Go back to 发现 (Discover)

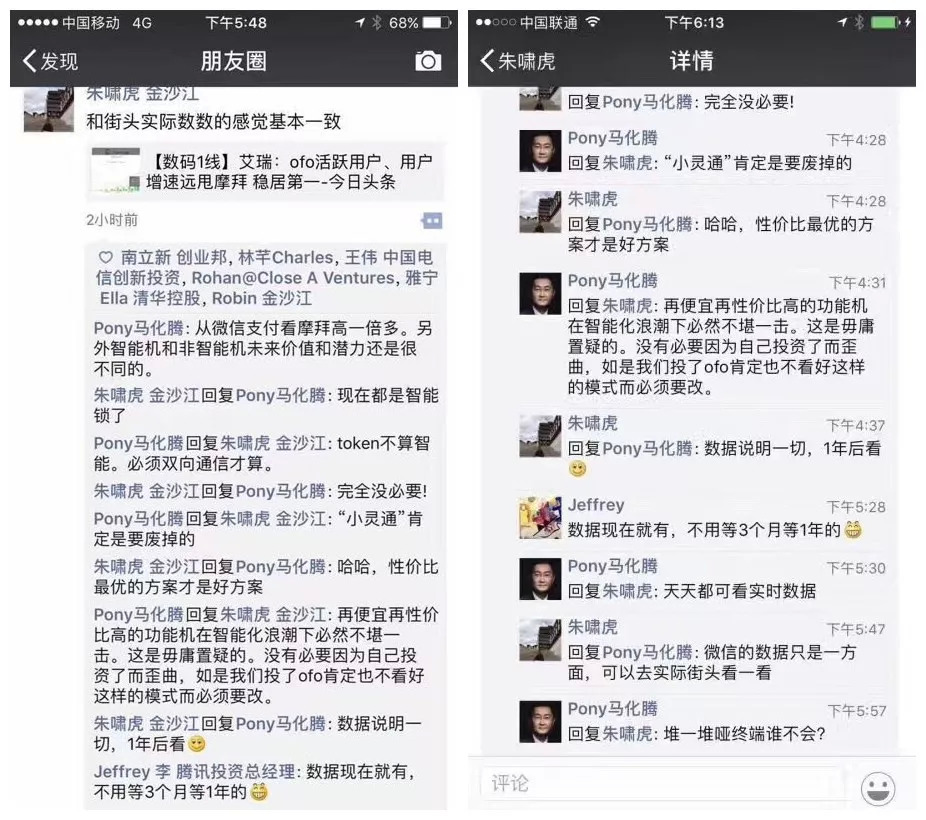(50, 61)
